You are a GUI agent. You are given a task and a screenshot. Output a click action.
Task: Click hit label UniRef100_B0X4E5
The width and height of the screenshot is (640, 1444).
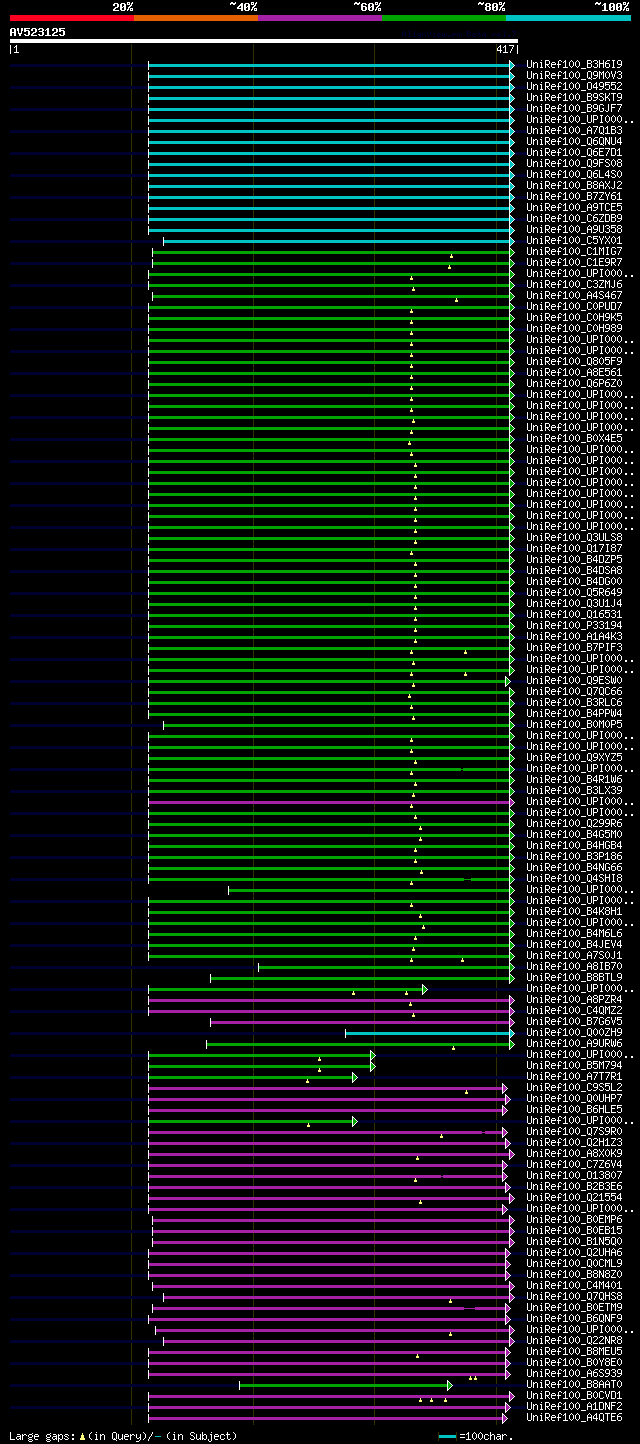click(x=574, y=438)
